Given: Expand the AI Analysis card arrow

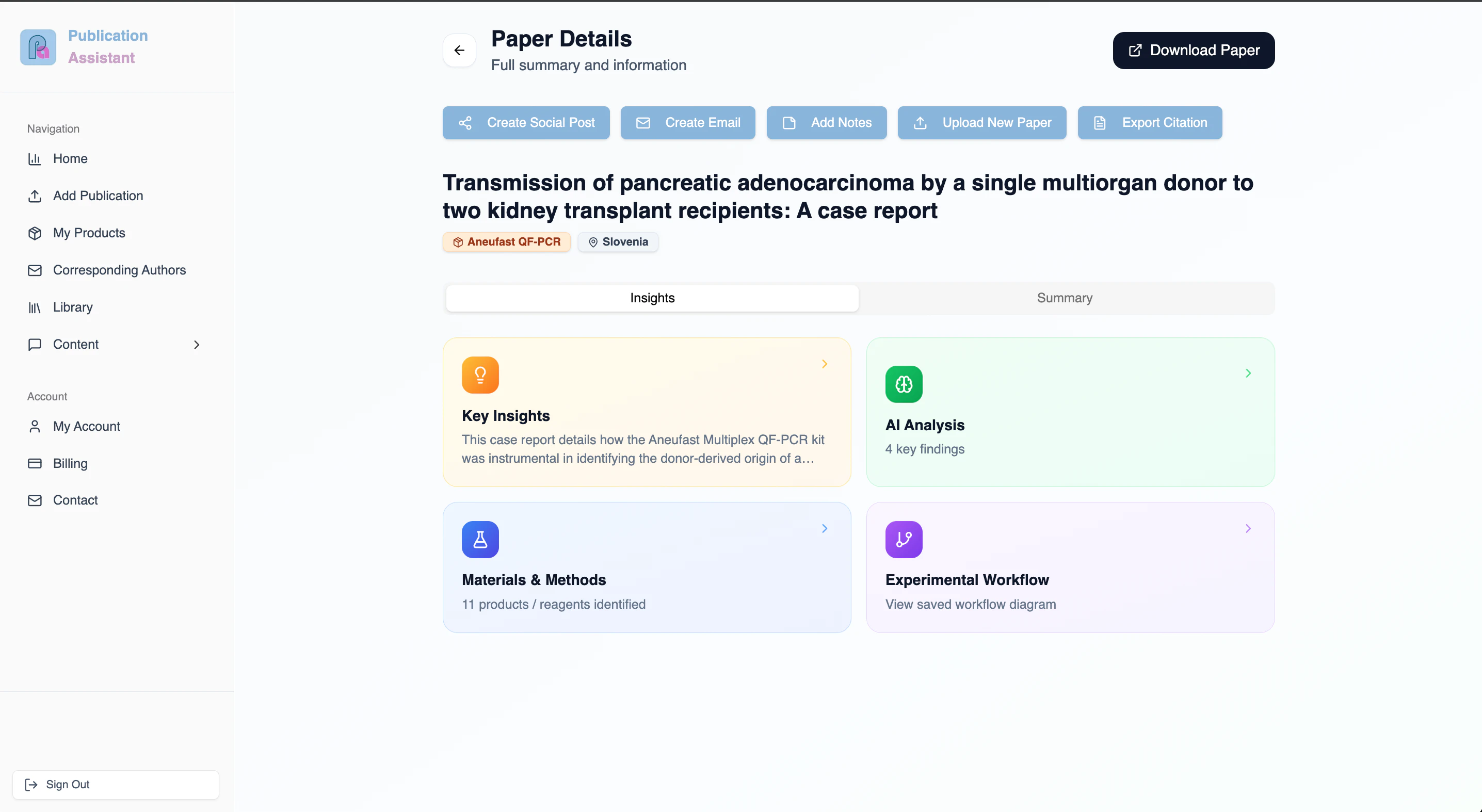Looking at the screenshot, I should (x=1248, y=373).
